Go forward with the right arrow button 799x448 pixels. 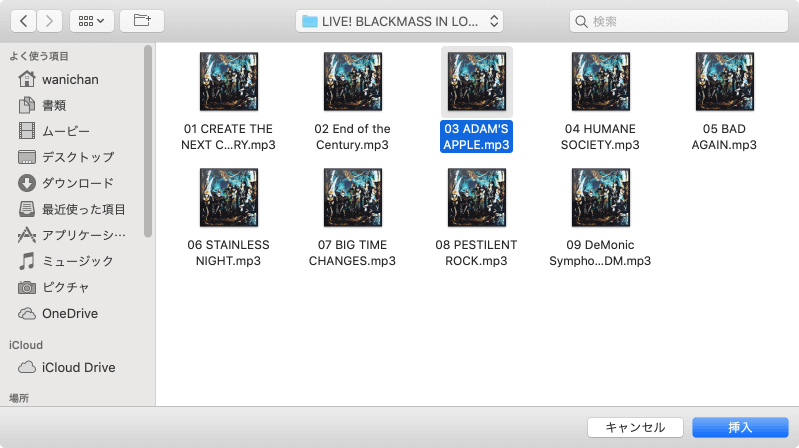(49, 21)
